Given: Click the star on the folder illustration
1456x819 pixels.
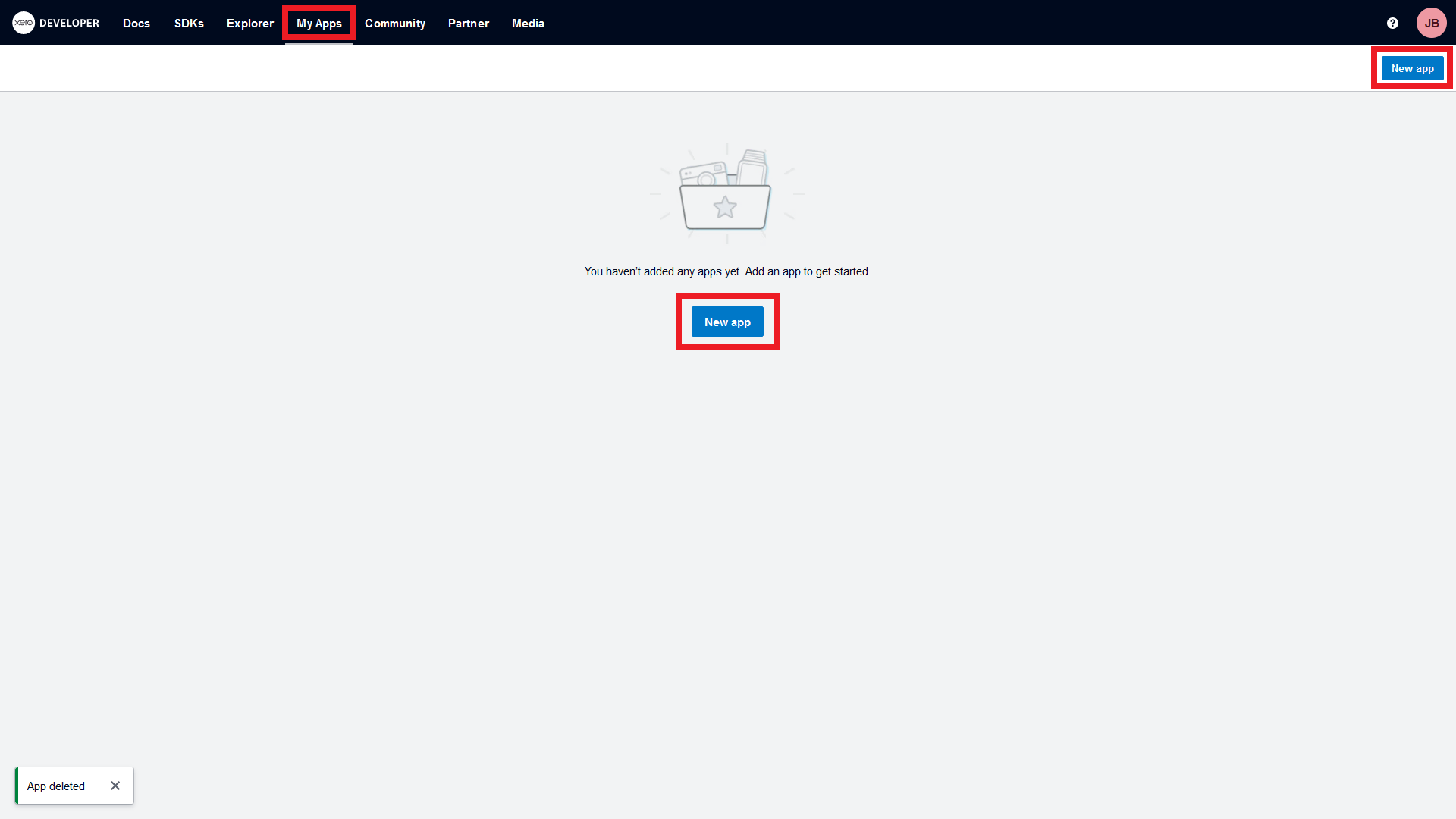Looking at the screenshot, I should 725,207.
